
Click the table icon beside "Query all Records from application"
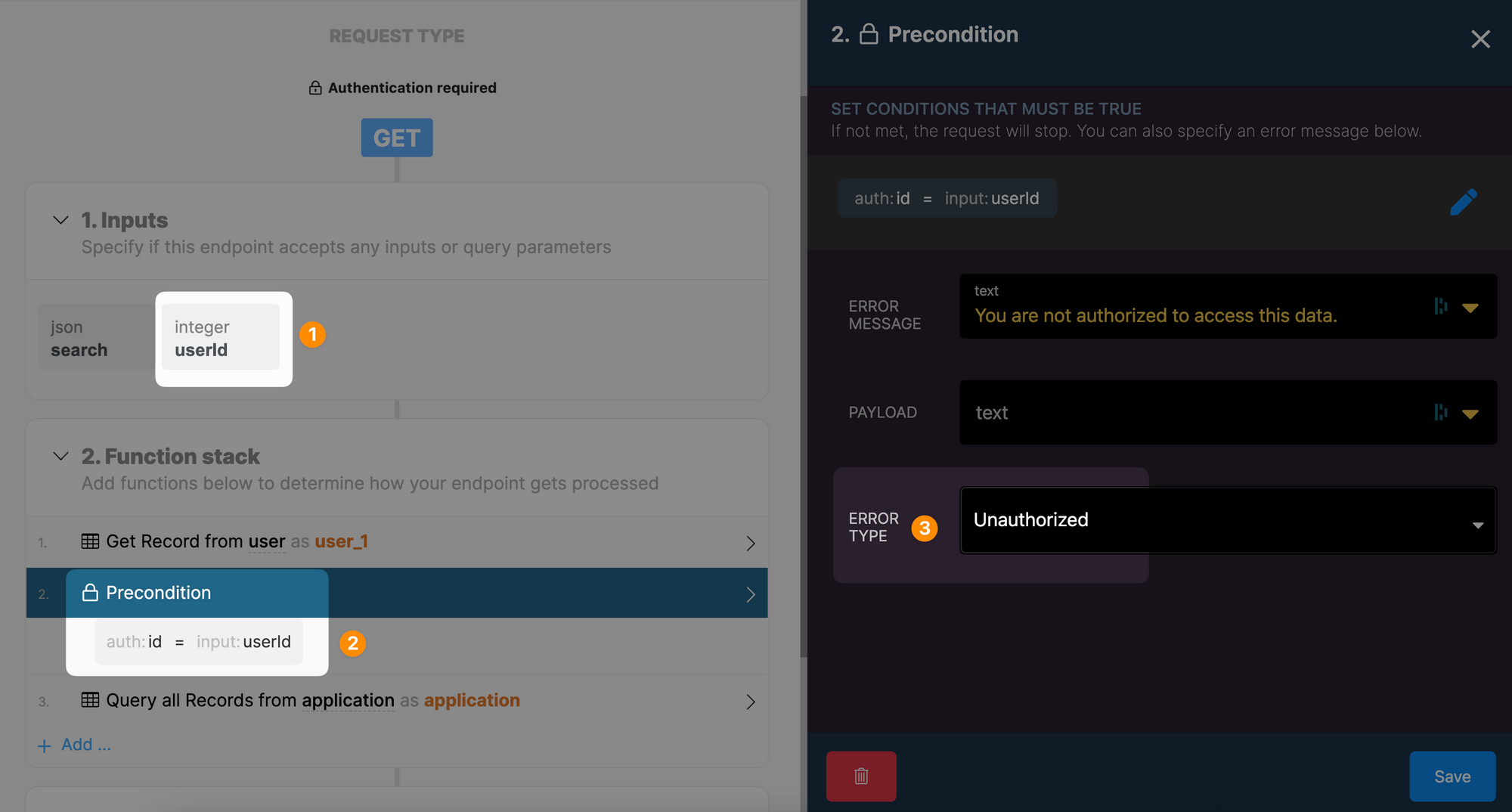pos(91,701)
